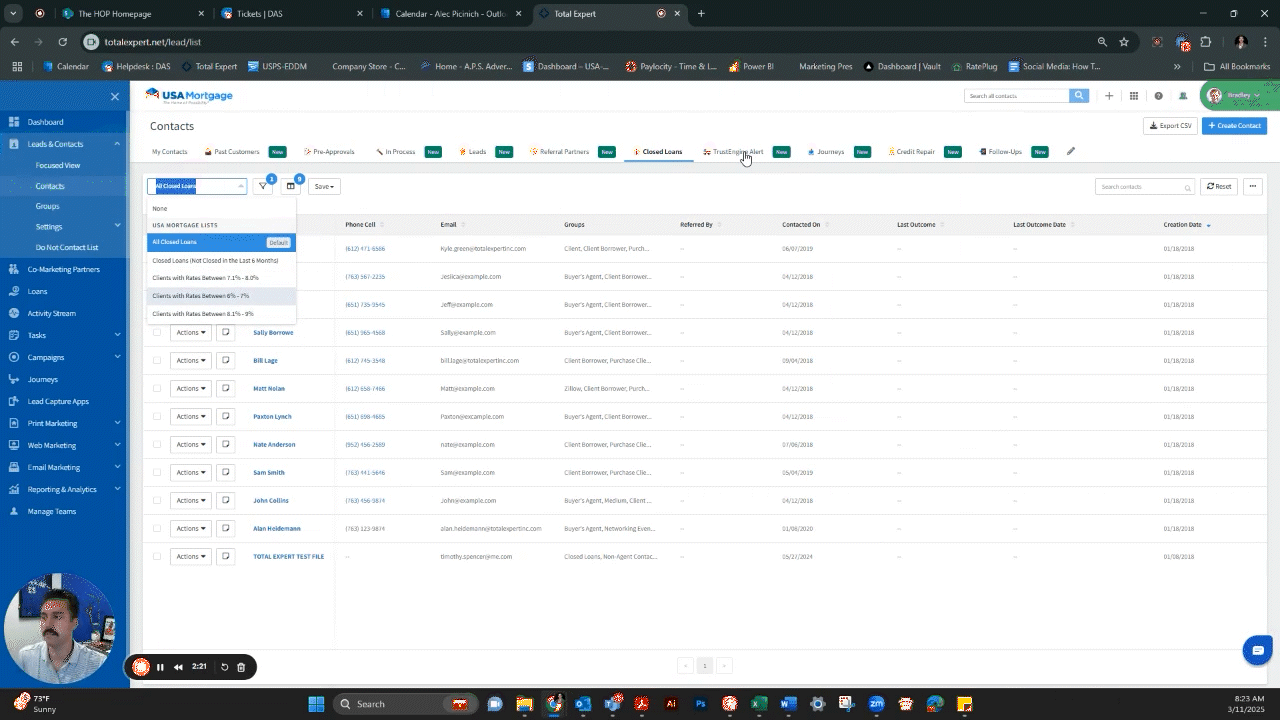The height and width of the screenshot is (720, 1280).
Task: Open note icon in Bill Lage row
Action: (x=225, y=360)
